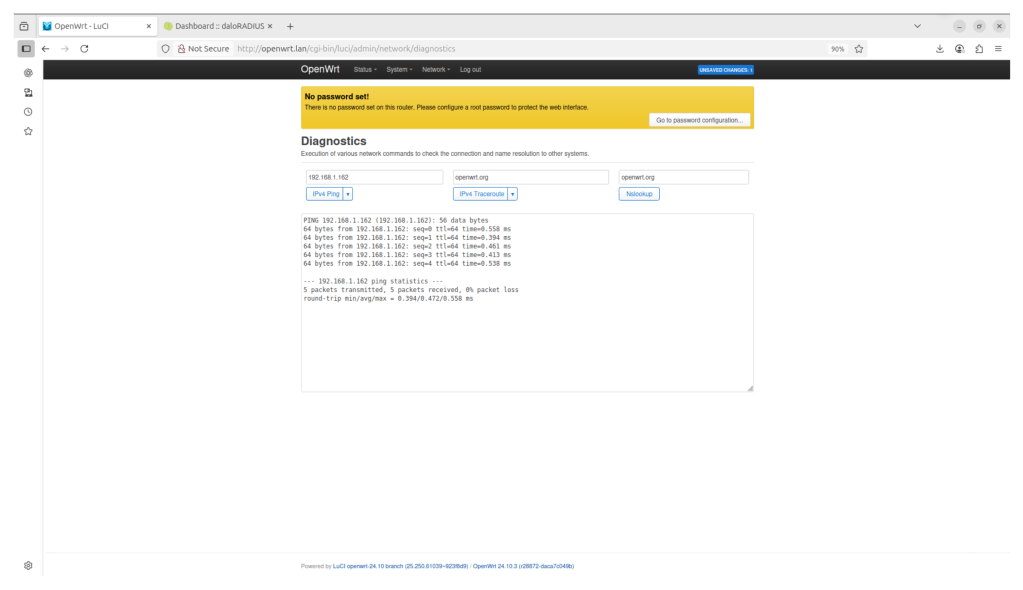The width and height of the screenshot is (1023, 590).
Task: Expand the IPv4 Ping dropdown arrow
Action: pyautogui.click(x=348, y=194)
